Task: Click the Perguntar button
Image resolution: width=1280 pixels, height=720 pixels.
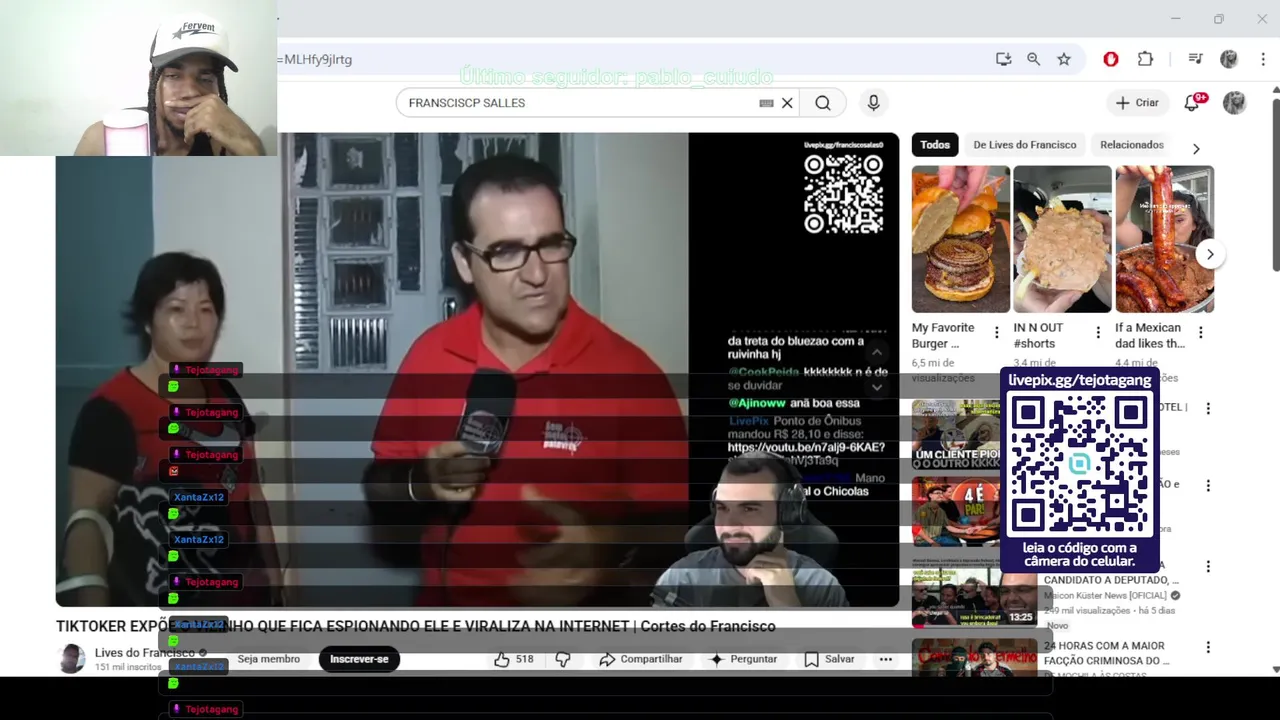Action: click(742, 659)
